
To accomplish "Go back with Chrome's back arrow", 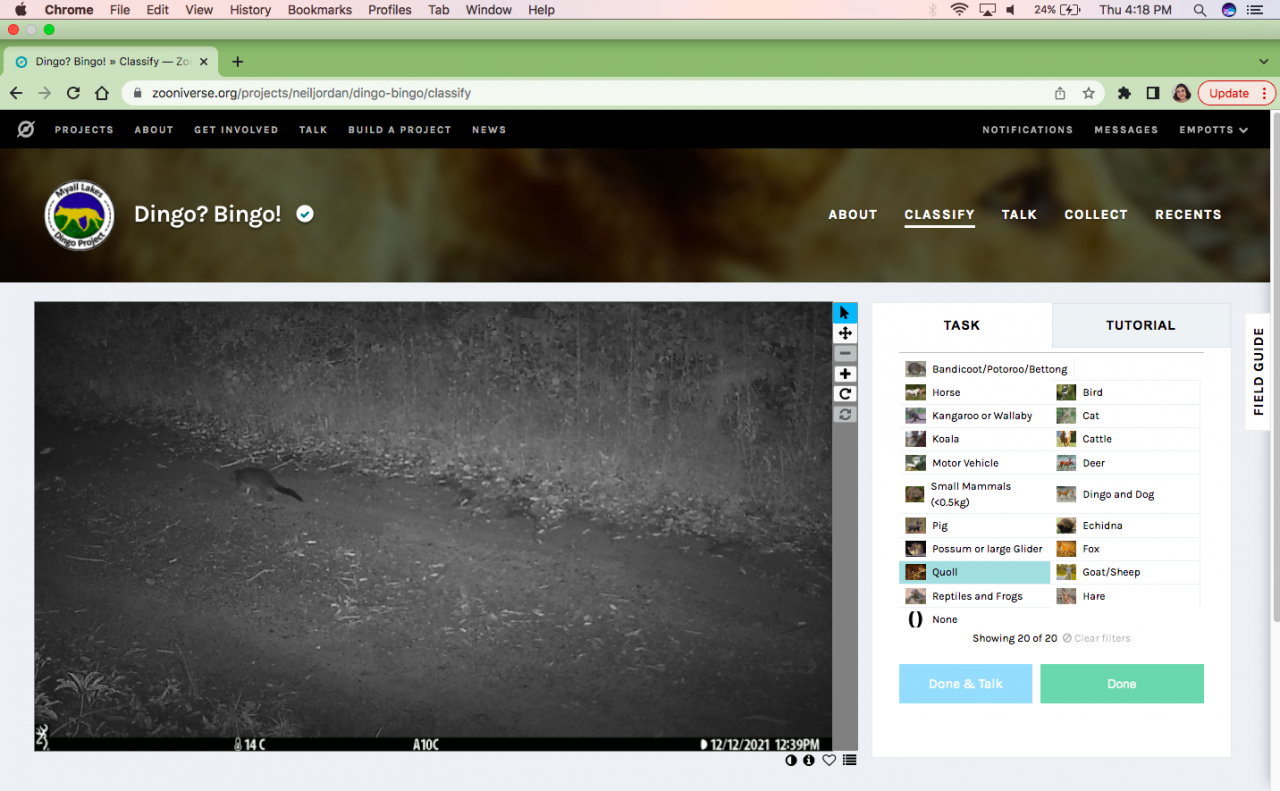I will pyautogui.click(x=16, y=93).
